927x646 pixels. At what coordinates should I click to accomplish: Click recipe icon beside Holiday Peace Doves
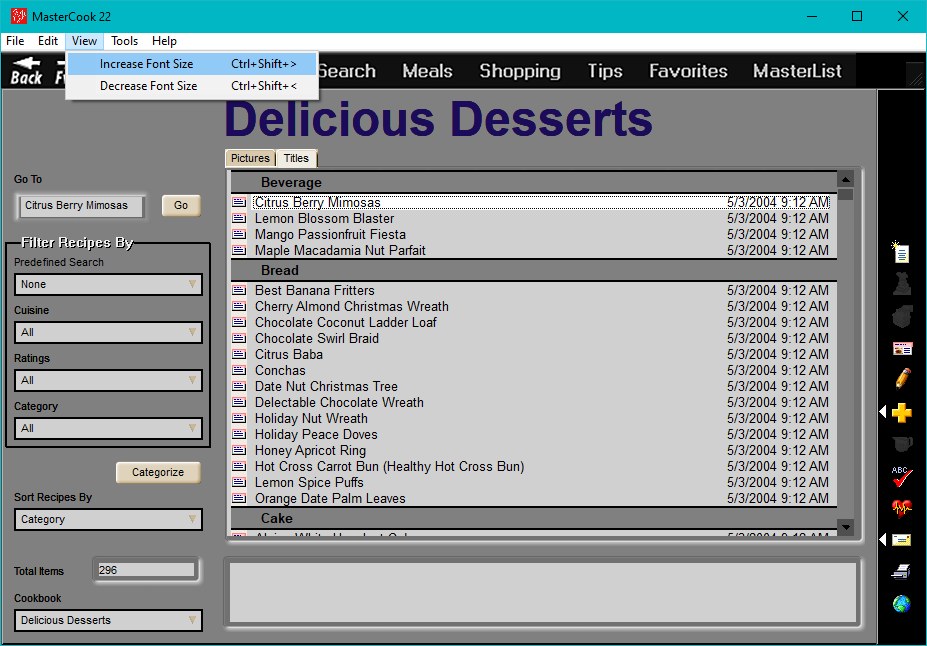coord(239,434)
